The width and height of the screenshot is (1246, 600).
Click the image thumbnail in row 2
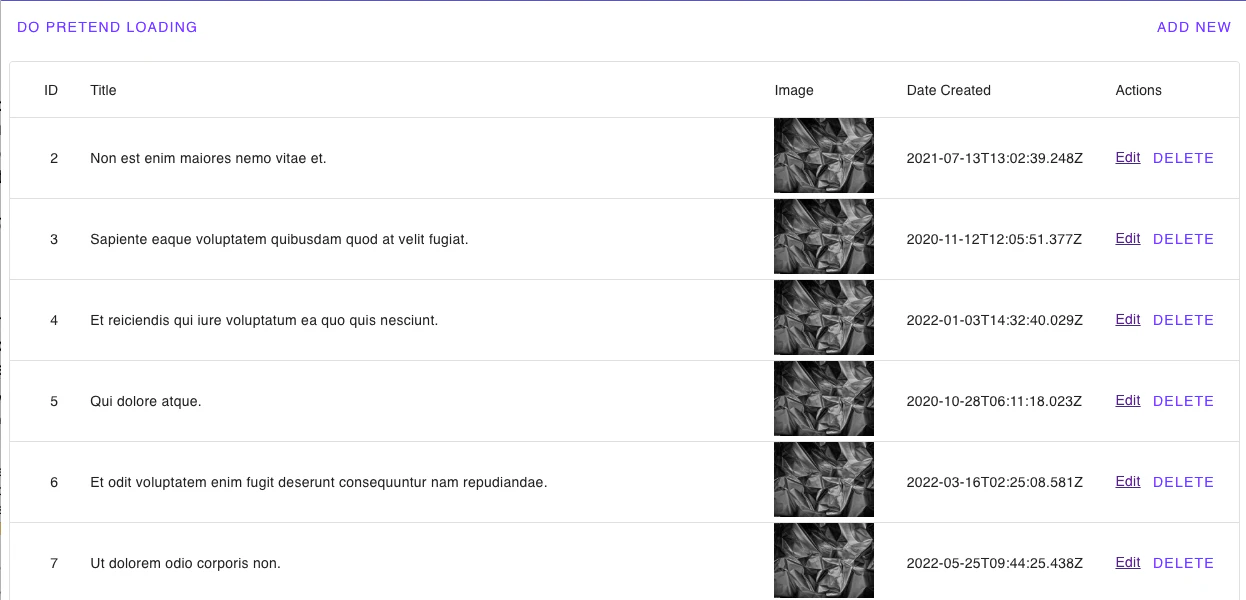[x=824, y=156]
